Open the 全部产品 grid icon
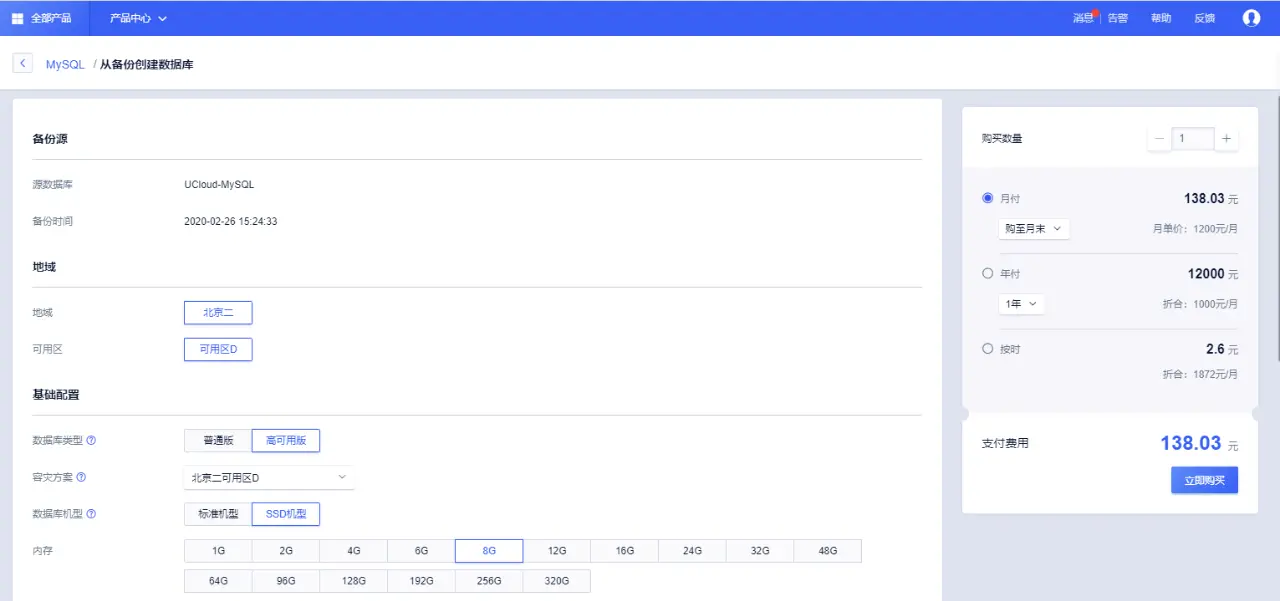1280x601 pixels. click(x=17, y=18)
